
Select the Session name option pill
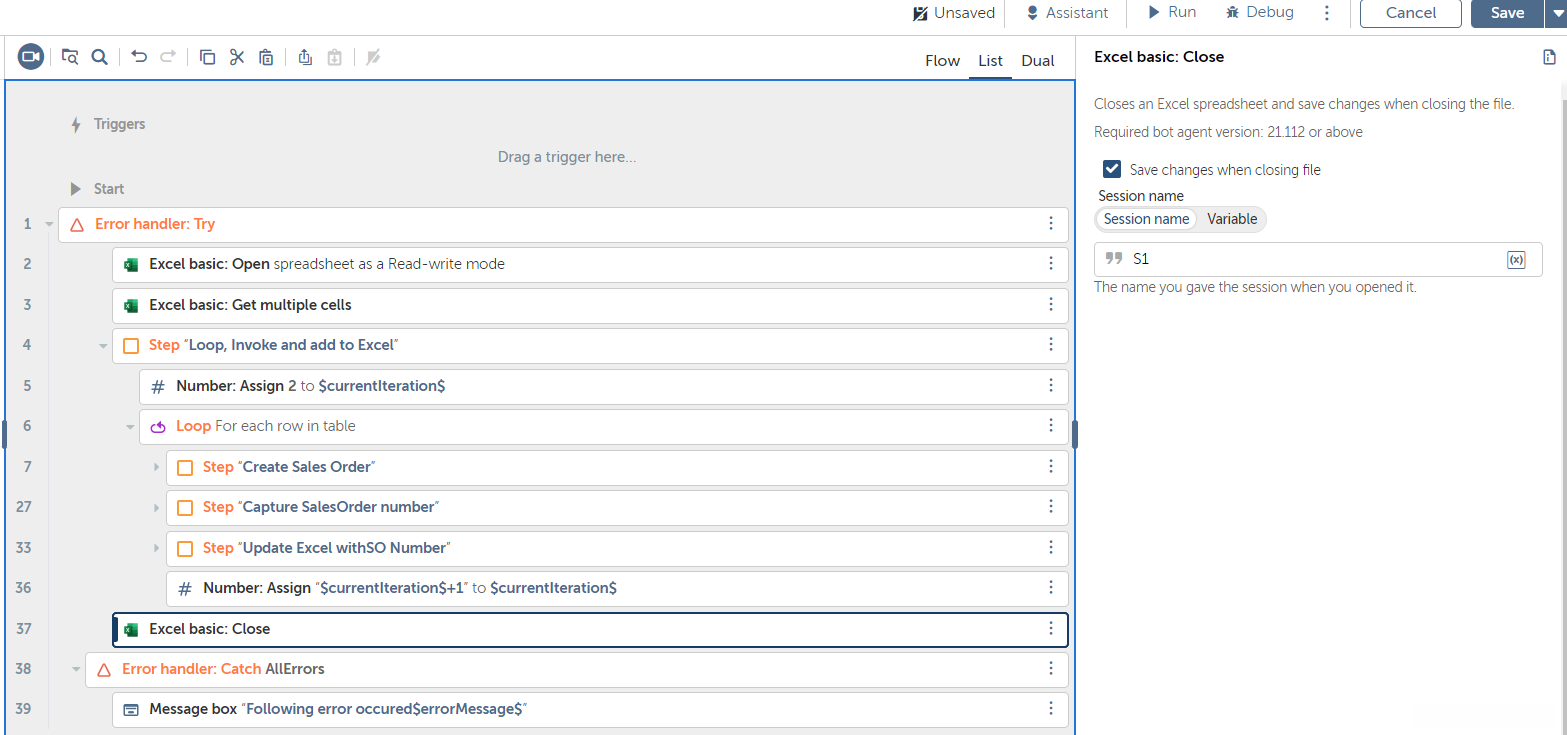[x=1146, y=219]
